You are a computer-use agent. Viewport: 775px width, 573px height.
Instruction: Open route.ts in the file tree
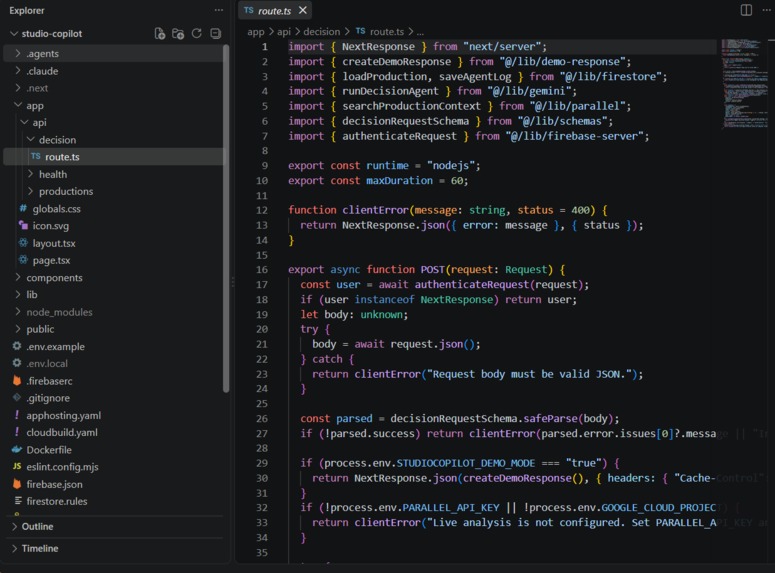pyautogui.click(x=113, y=157)
